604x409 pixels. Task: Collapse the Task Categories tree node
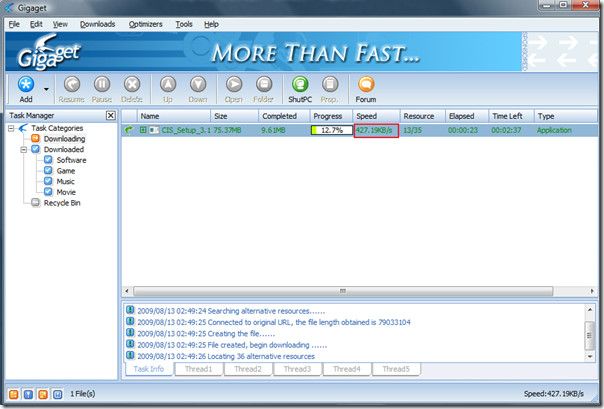[x=11, y=128]
